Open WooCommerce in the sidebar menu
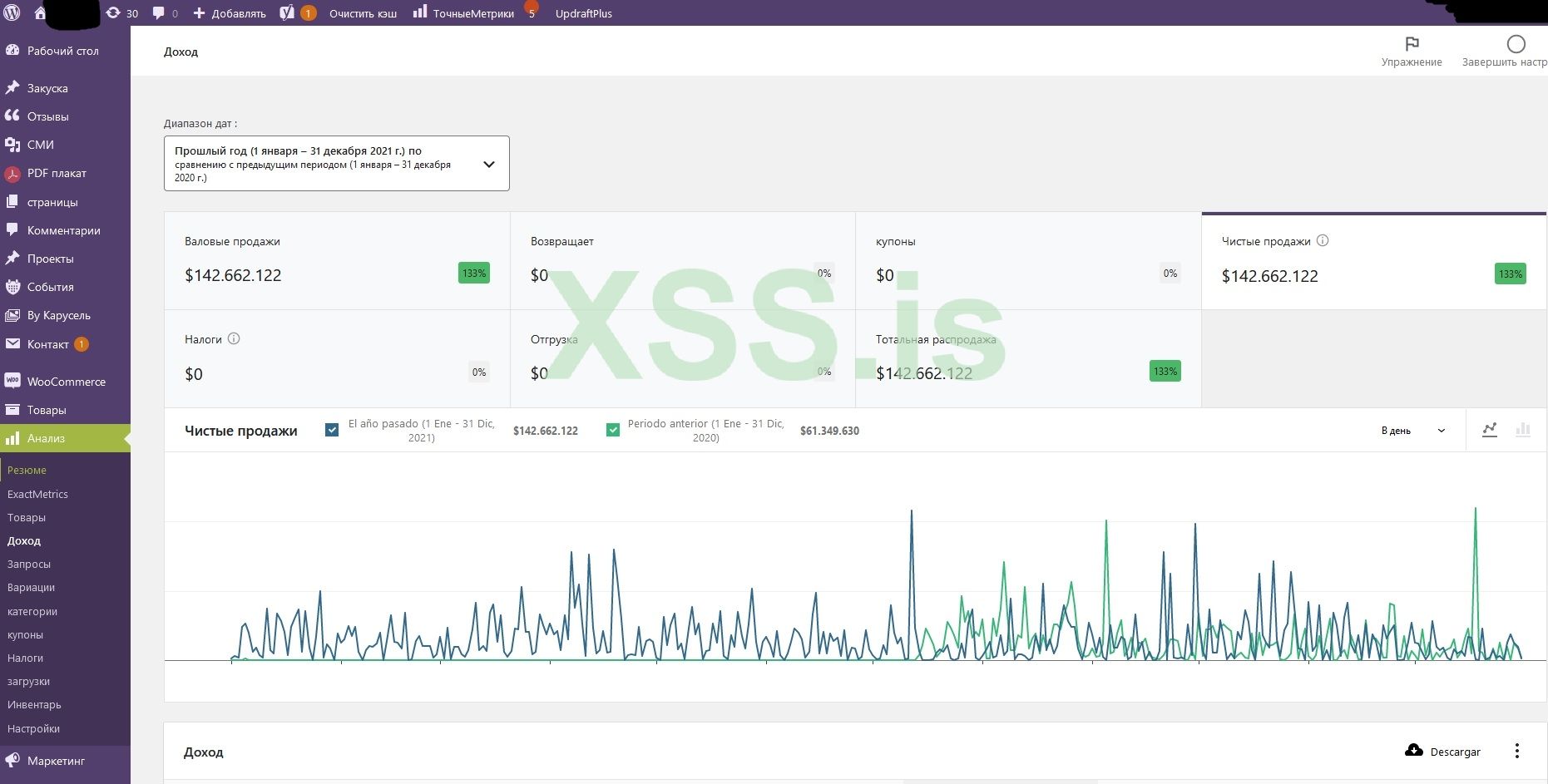 click(x=66, y=382)
